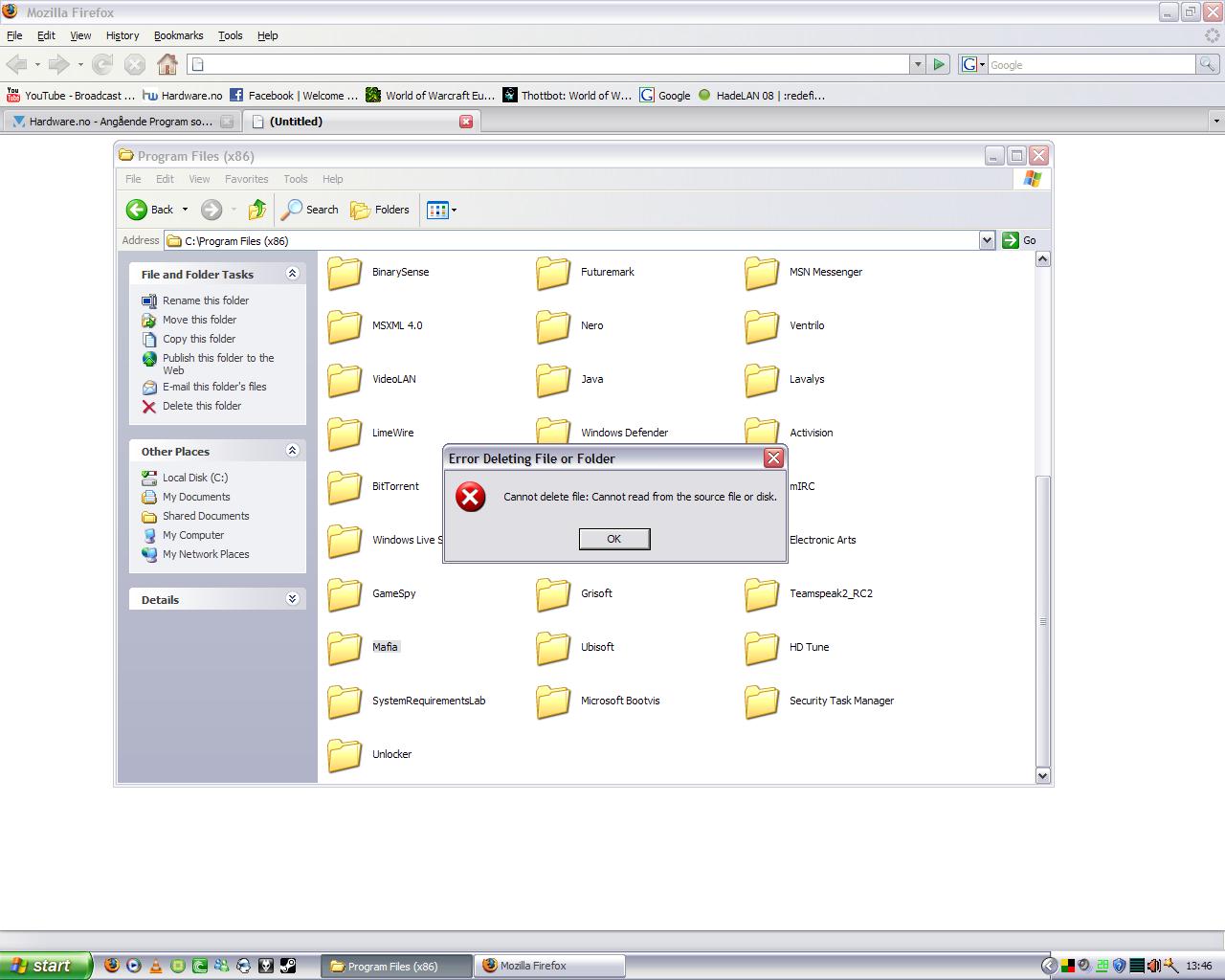Screen dimensions: 1225x980
Task: Open Firefox's History menu
Action: pyautogui.click(x=122, y=35)
